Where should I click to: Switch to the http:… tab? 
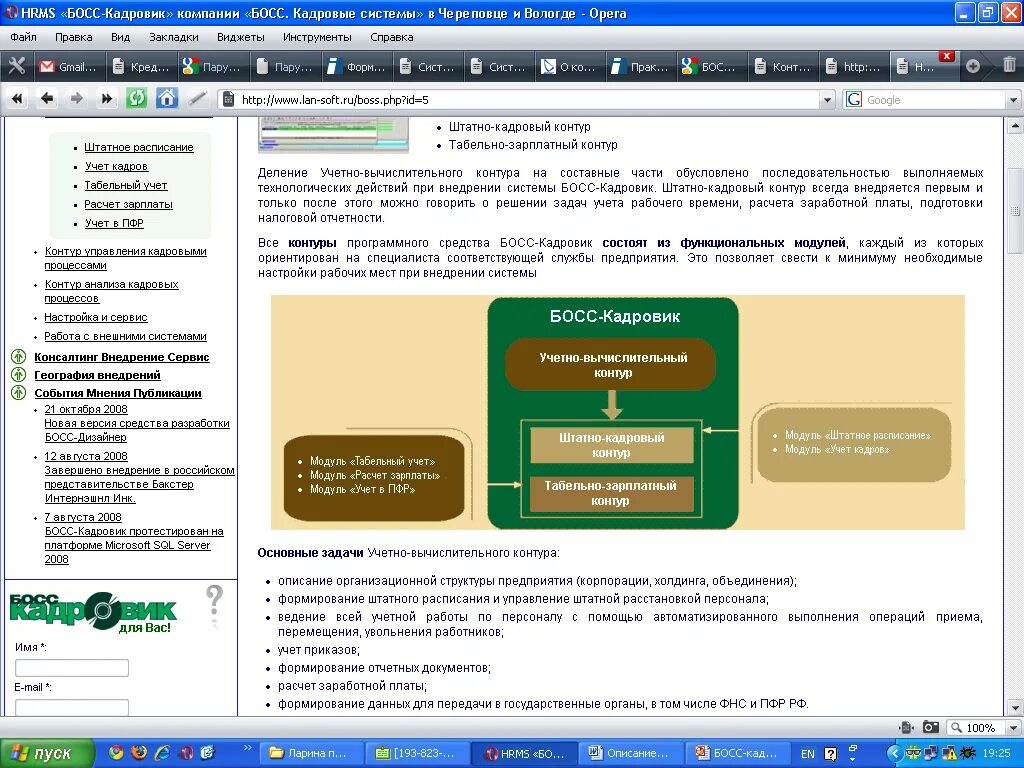click(854, 67)
